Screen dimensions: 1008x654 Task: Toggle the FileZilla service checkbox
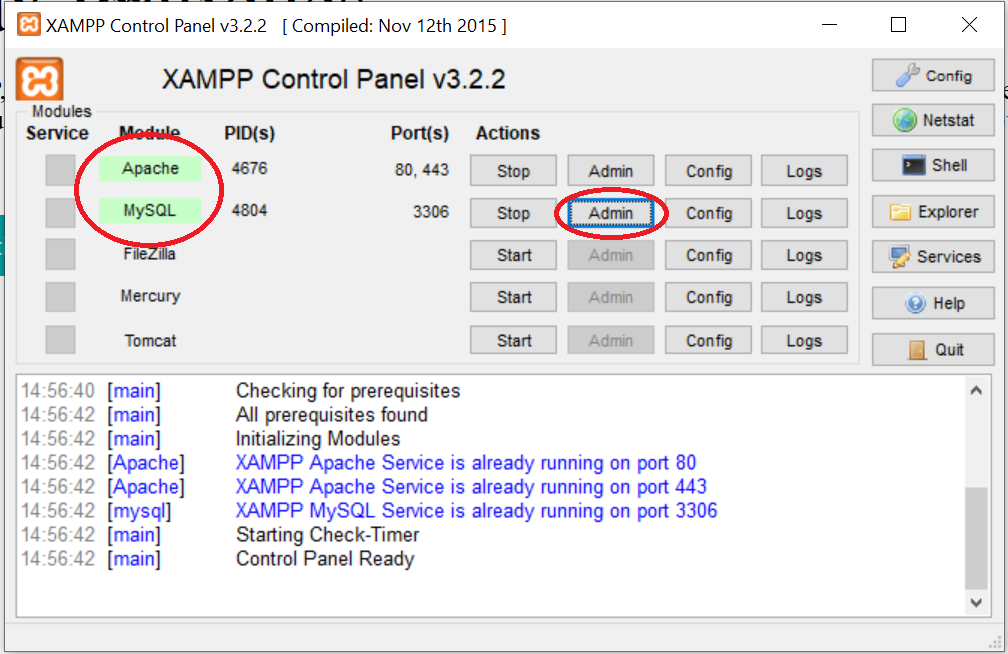(x=60, y=255)
